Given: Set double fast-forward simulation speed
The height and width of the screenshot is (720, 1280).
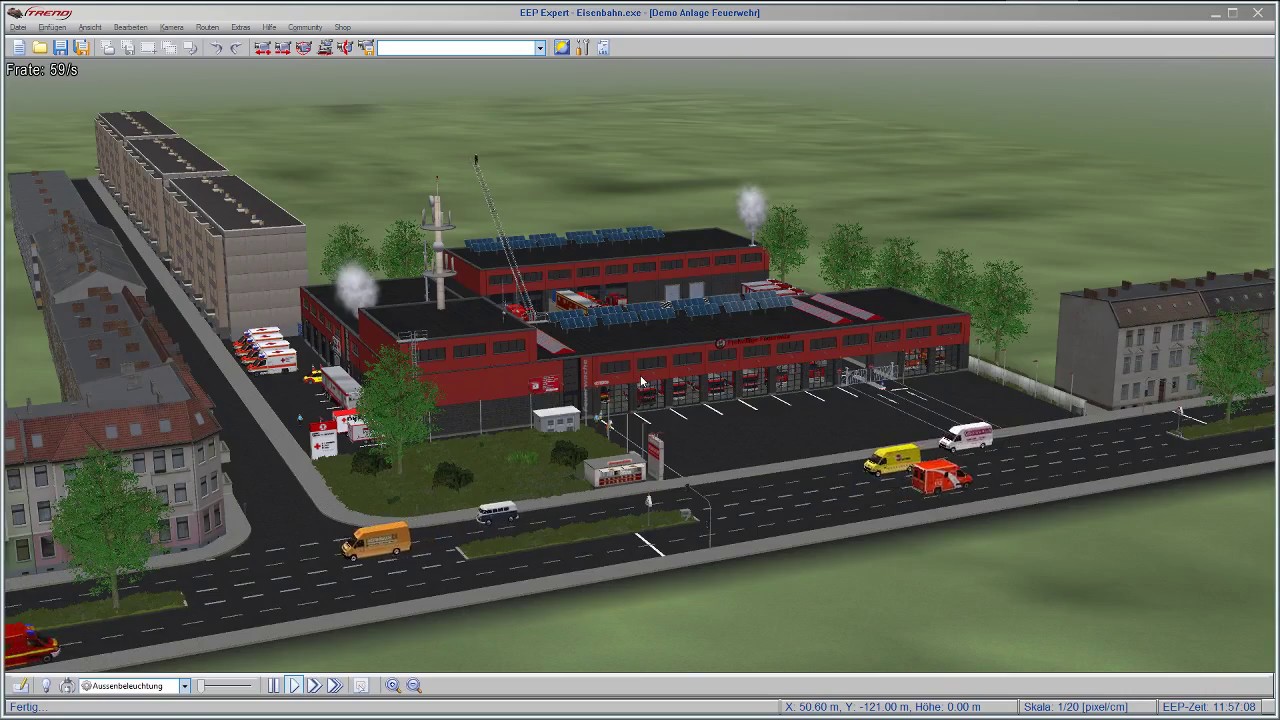Looking at the screenshot, I should (314, 685).
